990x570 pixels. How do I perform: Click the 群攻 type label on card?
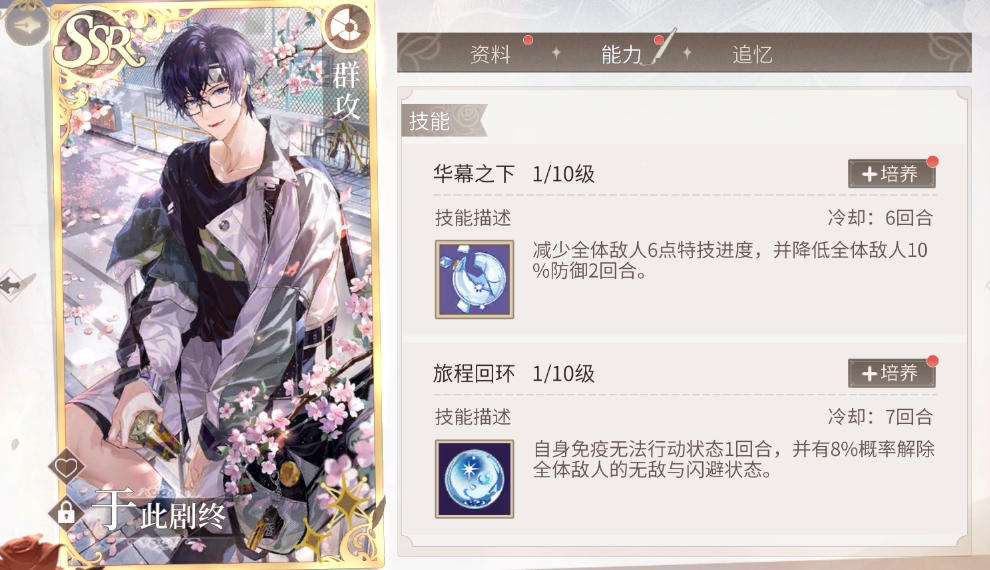click(x=346, y=91)
